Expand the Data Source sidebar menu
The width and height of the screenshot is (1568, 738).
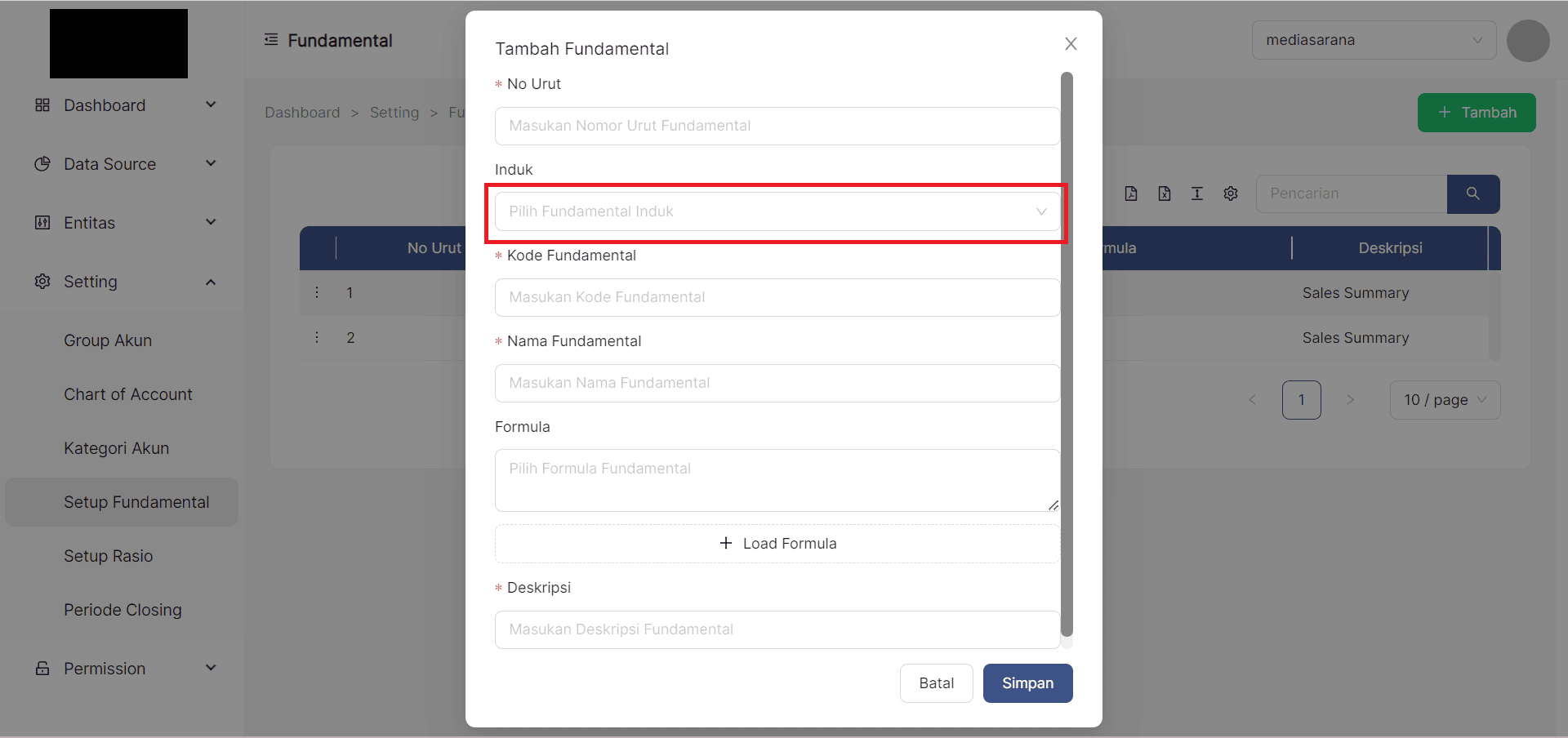(122, 164)
